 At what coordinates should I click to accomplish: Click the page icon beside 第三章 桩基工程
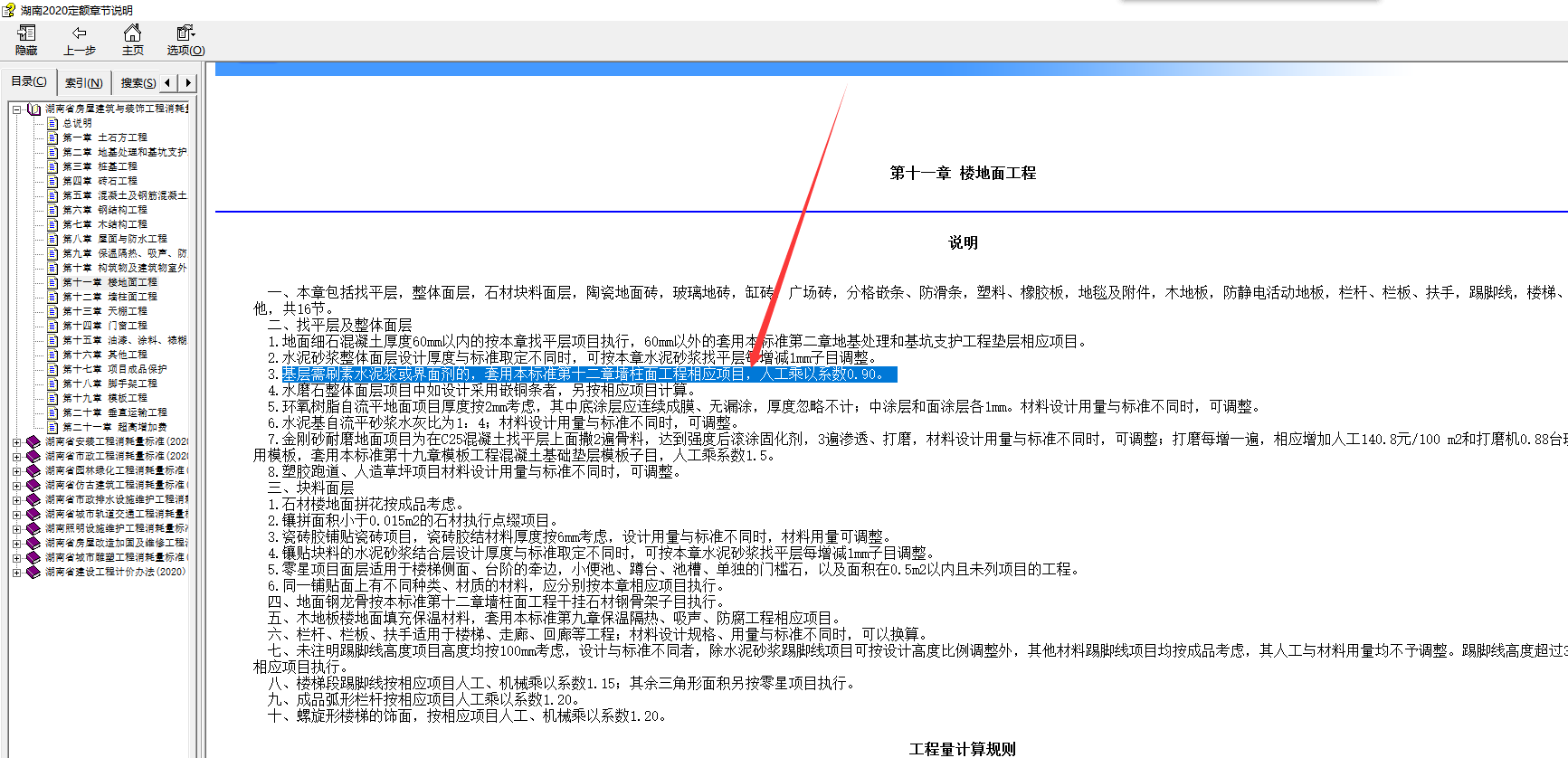(x=52, y=166)
